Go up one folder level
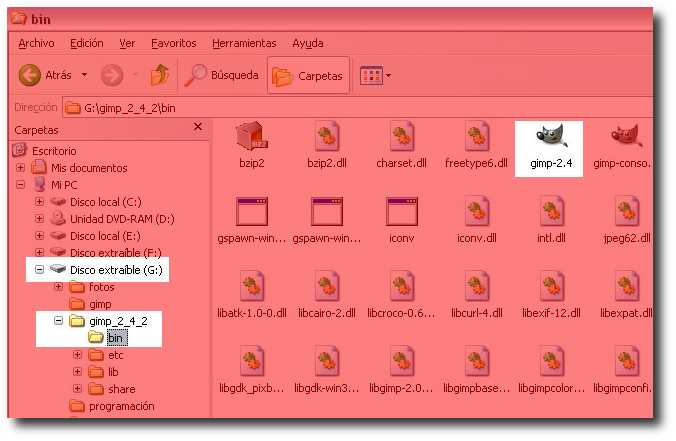 (x=159, y=75)
